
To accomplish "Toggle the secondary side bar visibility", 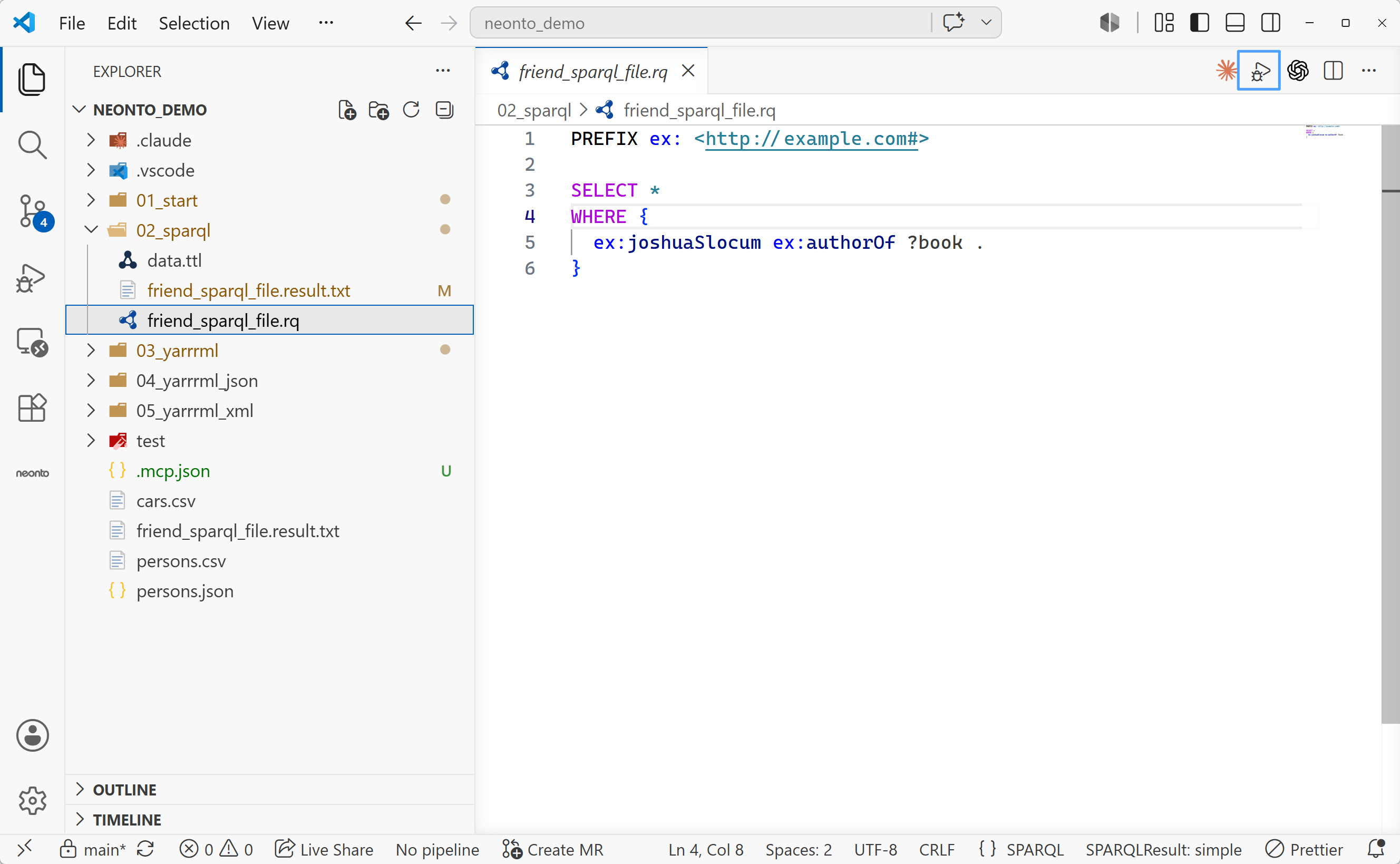I will pyautogui.click(x=1270, y=23).
